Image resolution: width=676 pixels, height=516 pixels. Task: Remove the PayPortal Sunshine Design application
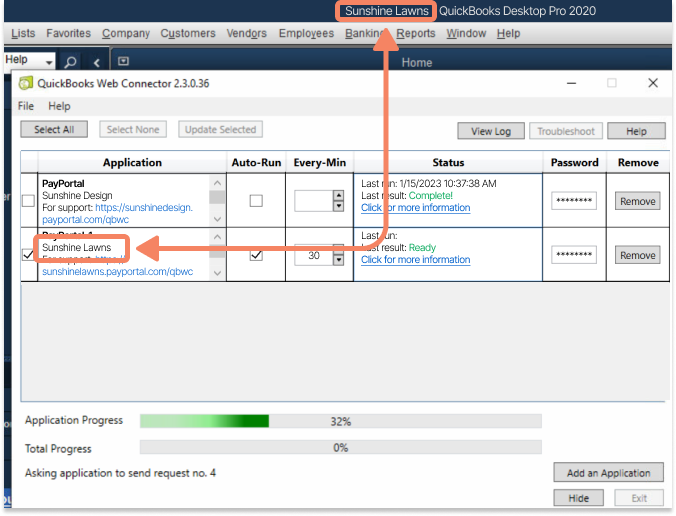tap(638, 201)
